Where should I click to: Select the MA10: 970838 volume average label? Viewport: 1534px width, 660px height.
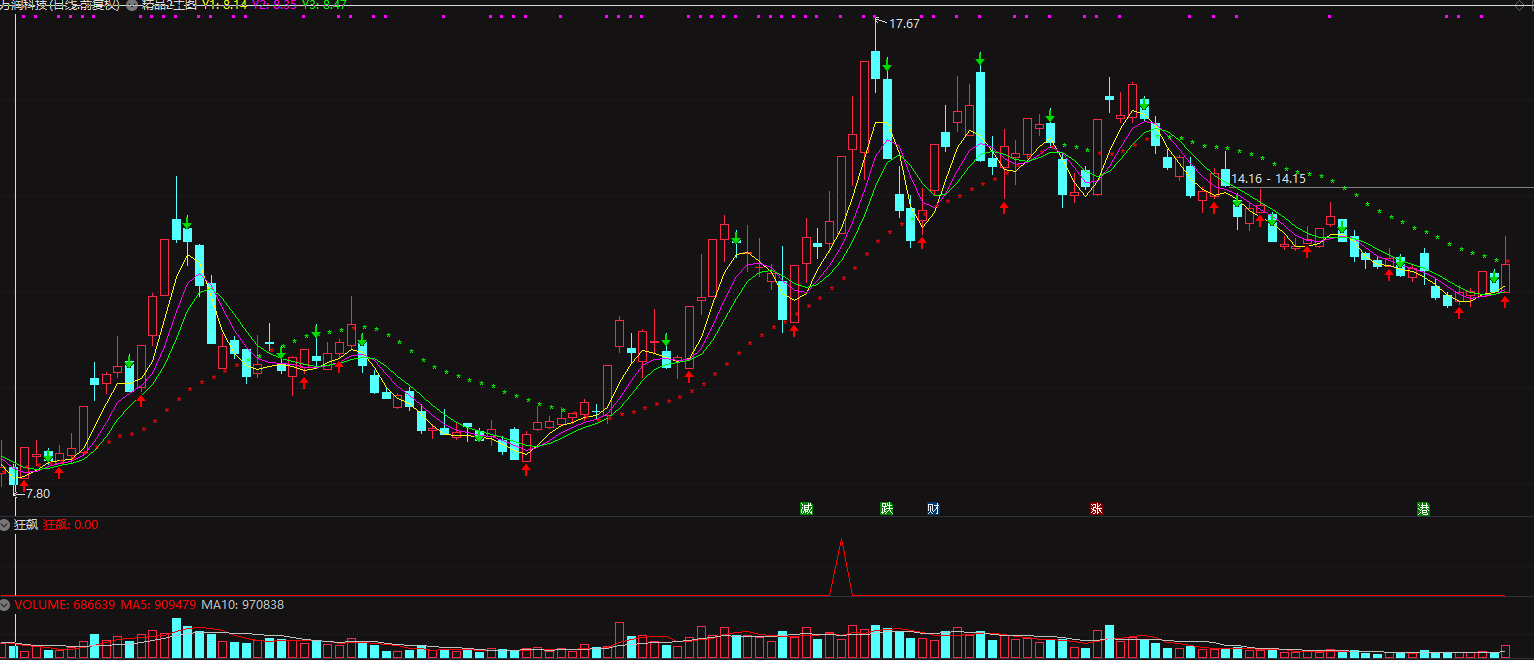tap(242, 605)
